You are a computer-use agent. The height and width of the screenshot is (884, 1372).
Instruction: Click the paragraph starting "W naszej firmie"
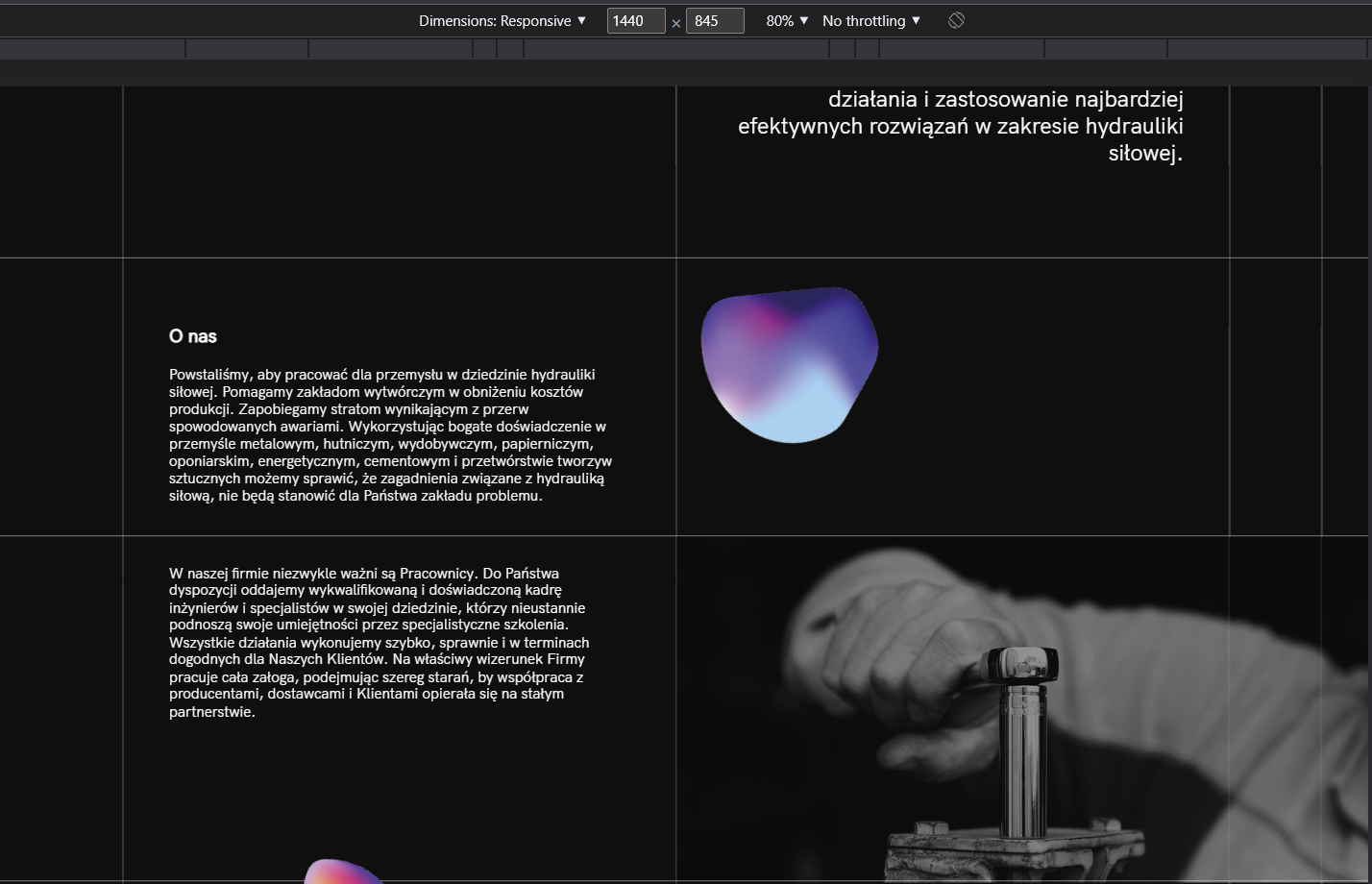click(x=377, y=643)
